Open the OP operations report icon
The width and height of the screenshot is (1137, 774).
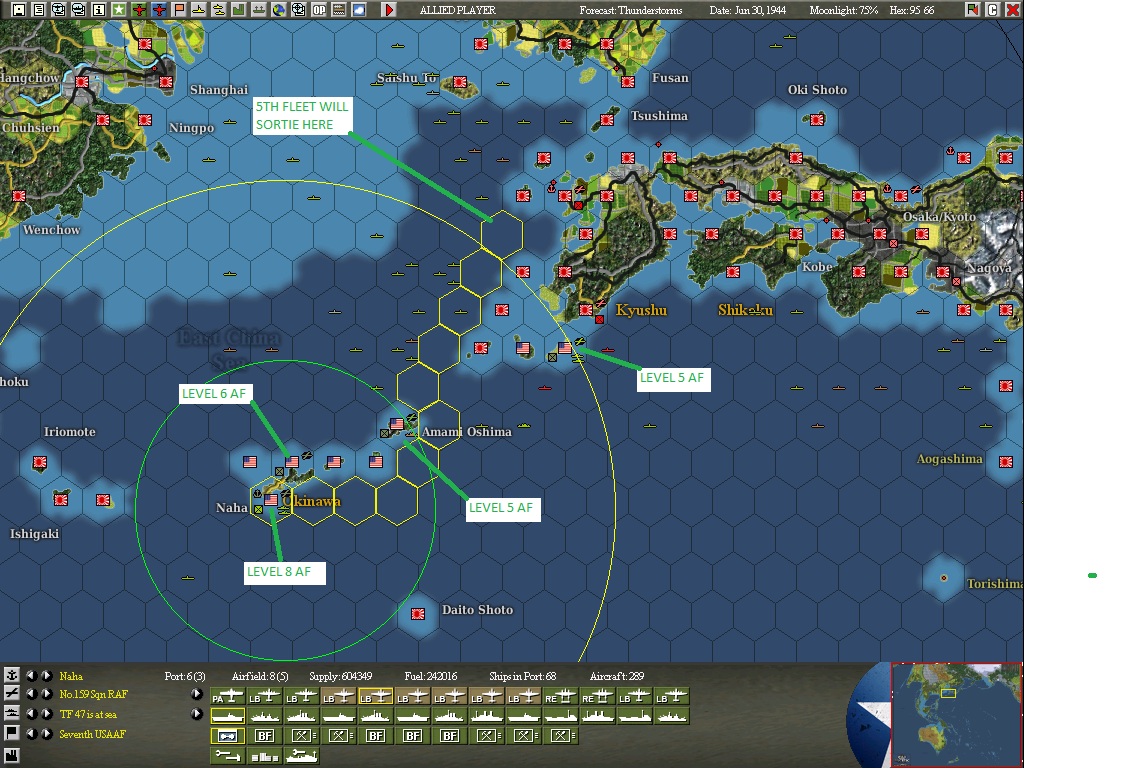click(x=319, y=10)
